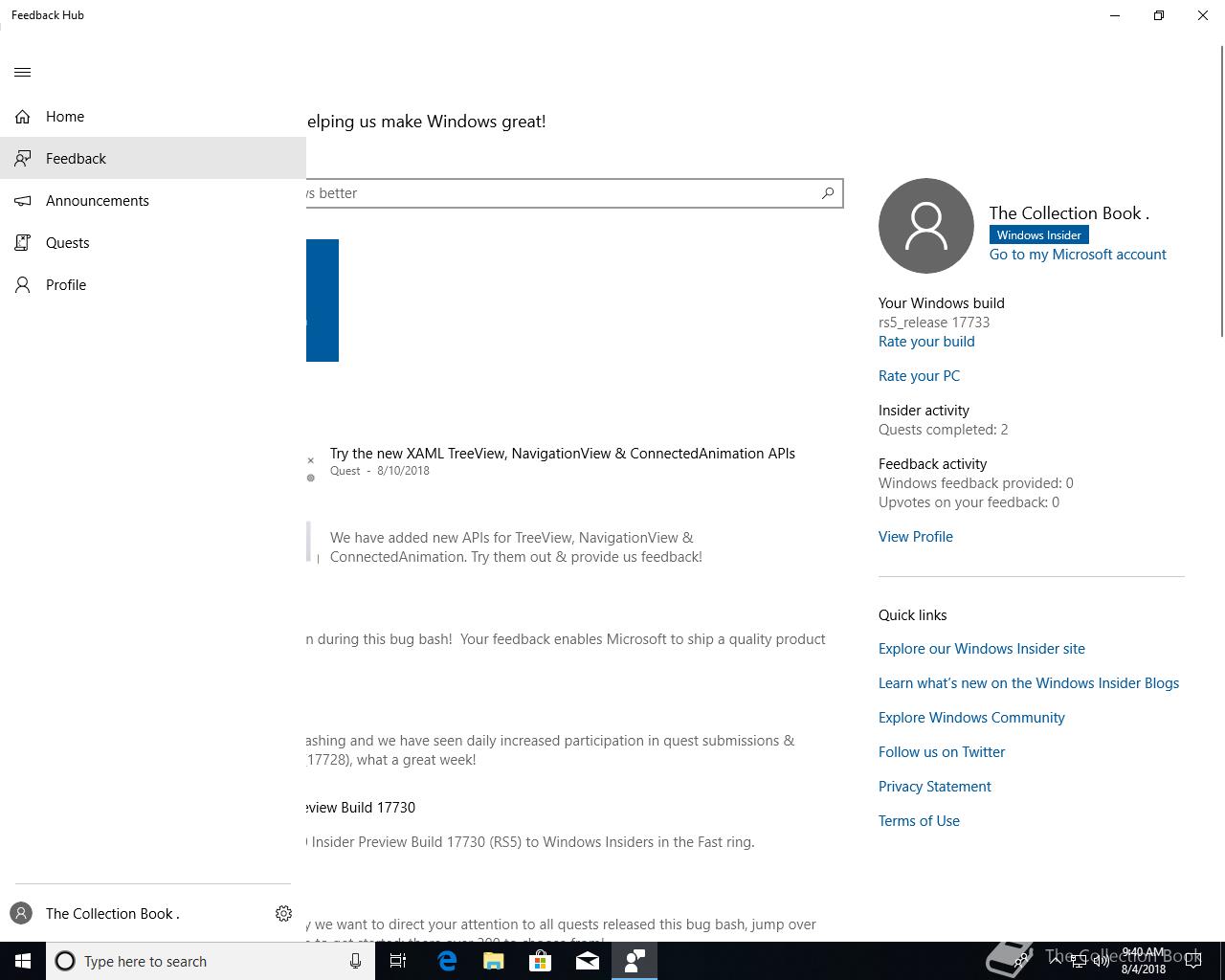Viewport: 1225px width, 980px height.
Task: Click the taskbar clock and date
Action: tap(1144, 961)
